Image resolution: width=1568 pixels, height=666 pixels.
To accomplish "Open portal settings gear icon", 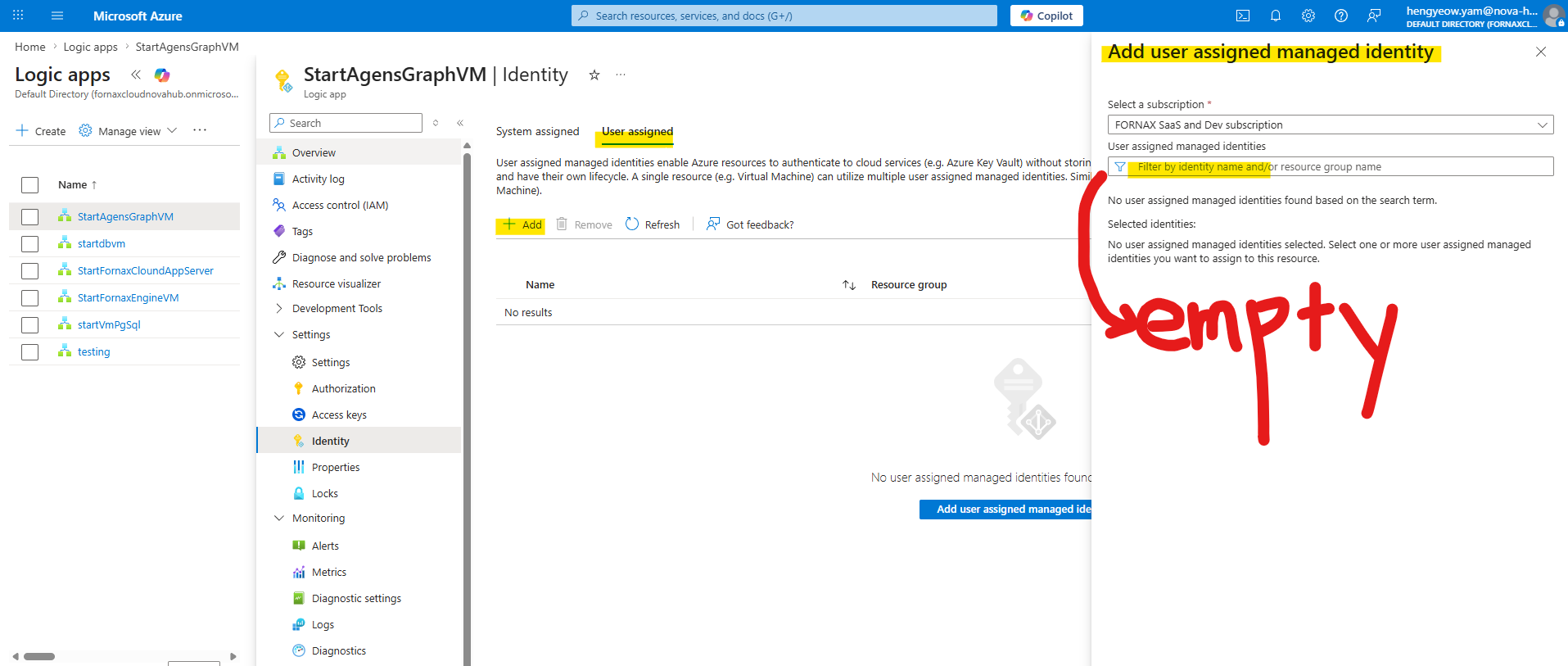I will (1308, 16).
